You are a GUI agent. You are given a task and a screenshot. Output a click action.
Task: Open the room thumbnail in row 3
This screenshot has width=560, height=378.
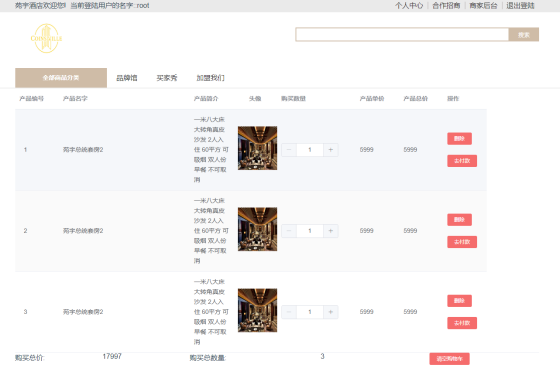point(258,310)
